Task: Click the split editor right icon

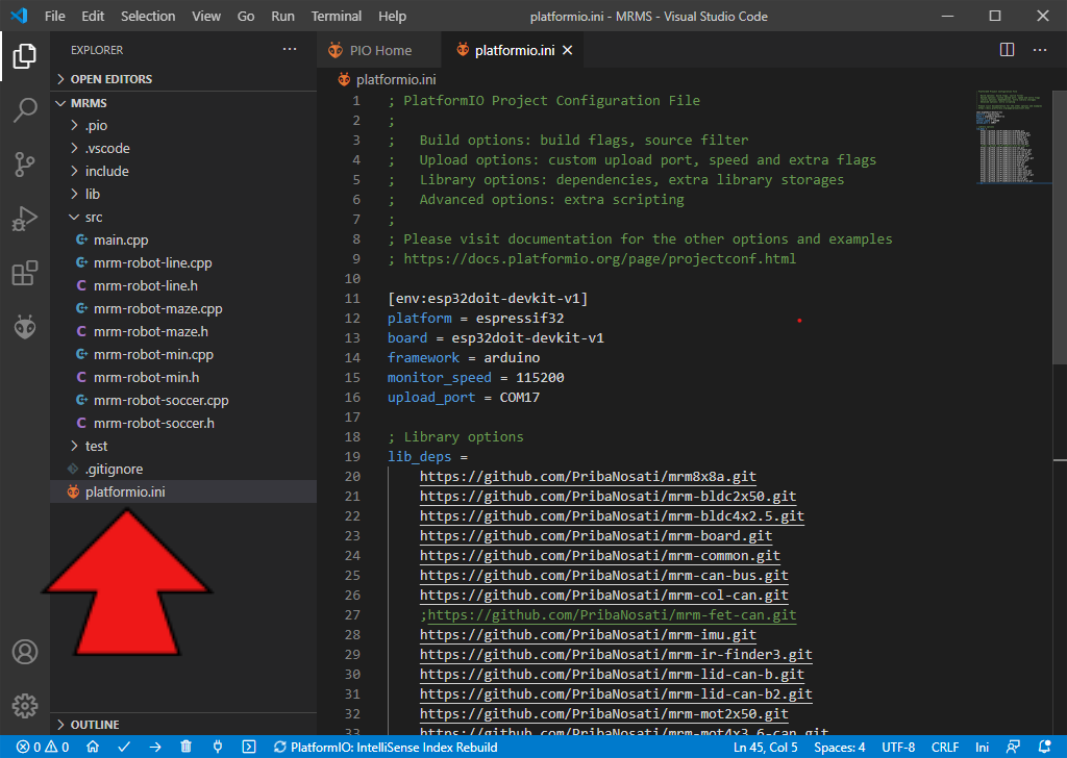Action: pos(1007,50)
